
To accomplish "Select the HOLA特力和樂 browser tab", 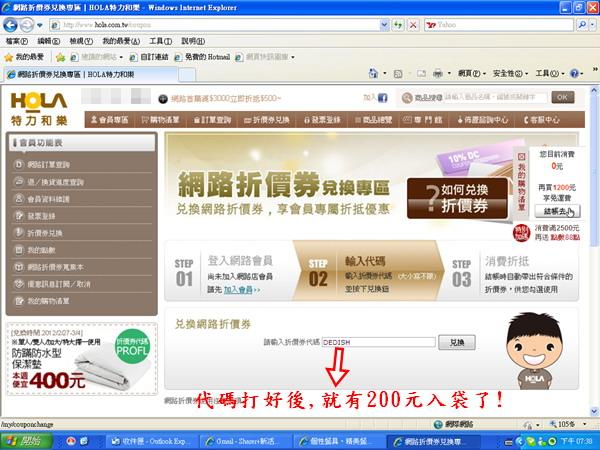I will (x=91, y=74).
